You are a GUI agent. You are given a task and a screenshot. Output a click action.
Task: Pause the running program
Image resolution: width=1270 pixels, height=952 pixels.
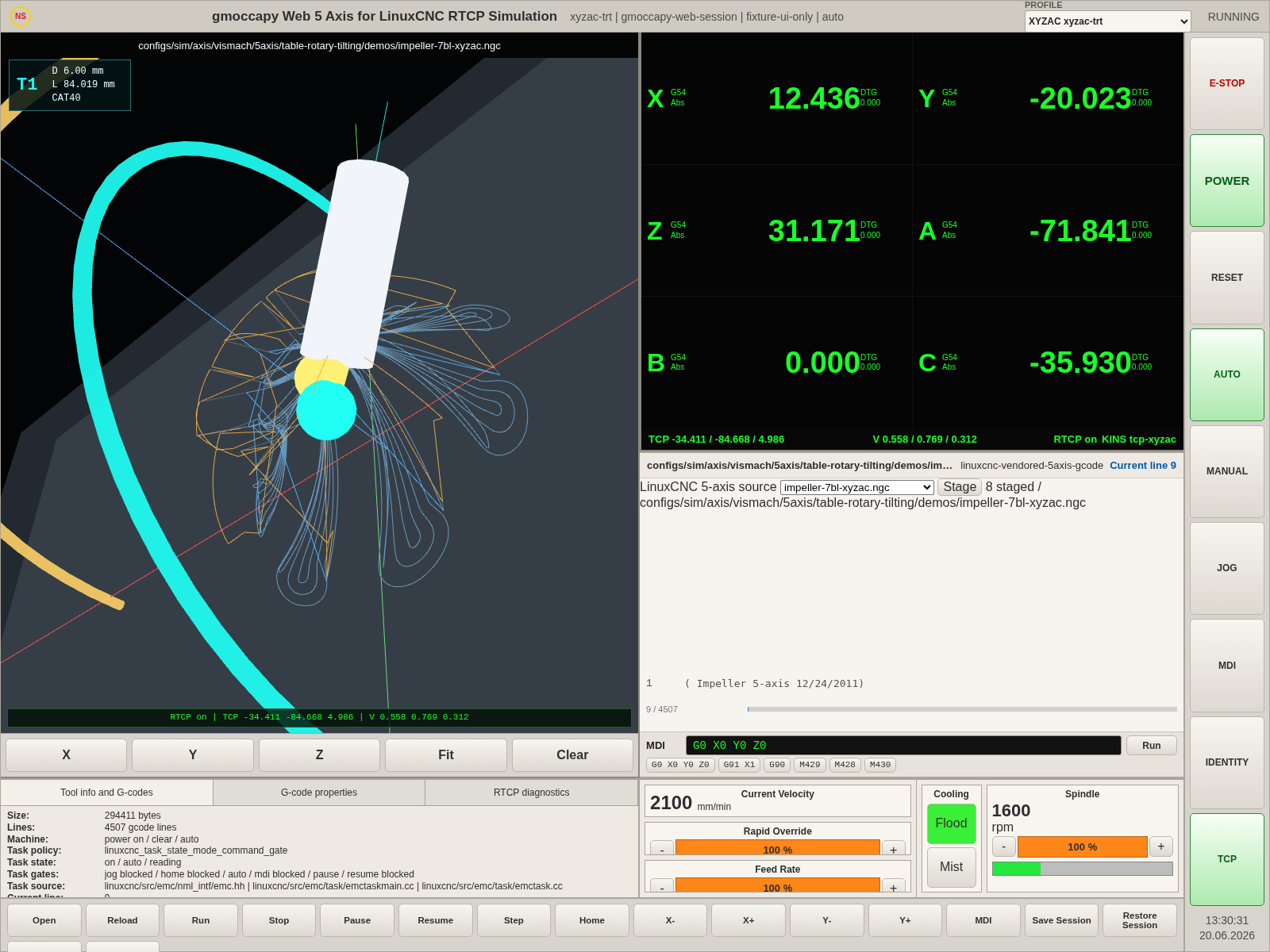point(357,920)
